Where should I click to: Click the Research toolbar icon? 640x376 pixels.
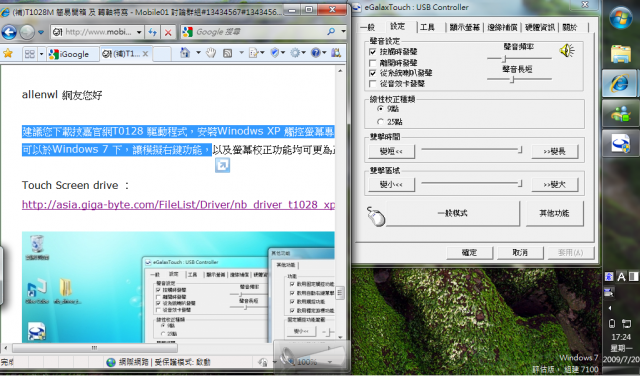tap(336, 53)
